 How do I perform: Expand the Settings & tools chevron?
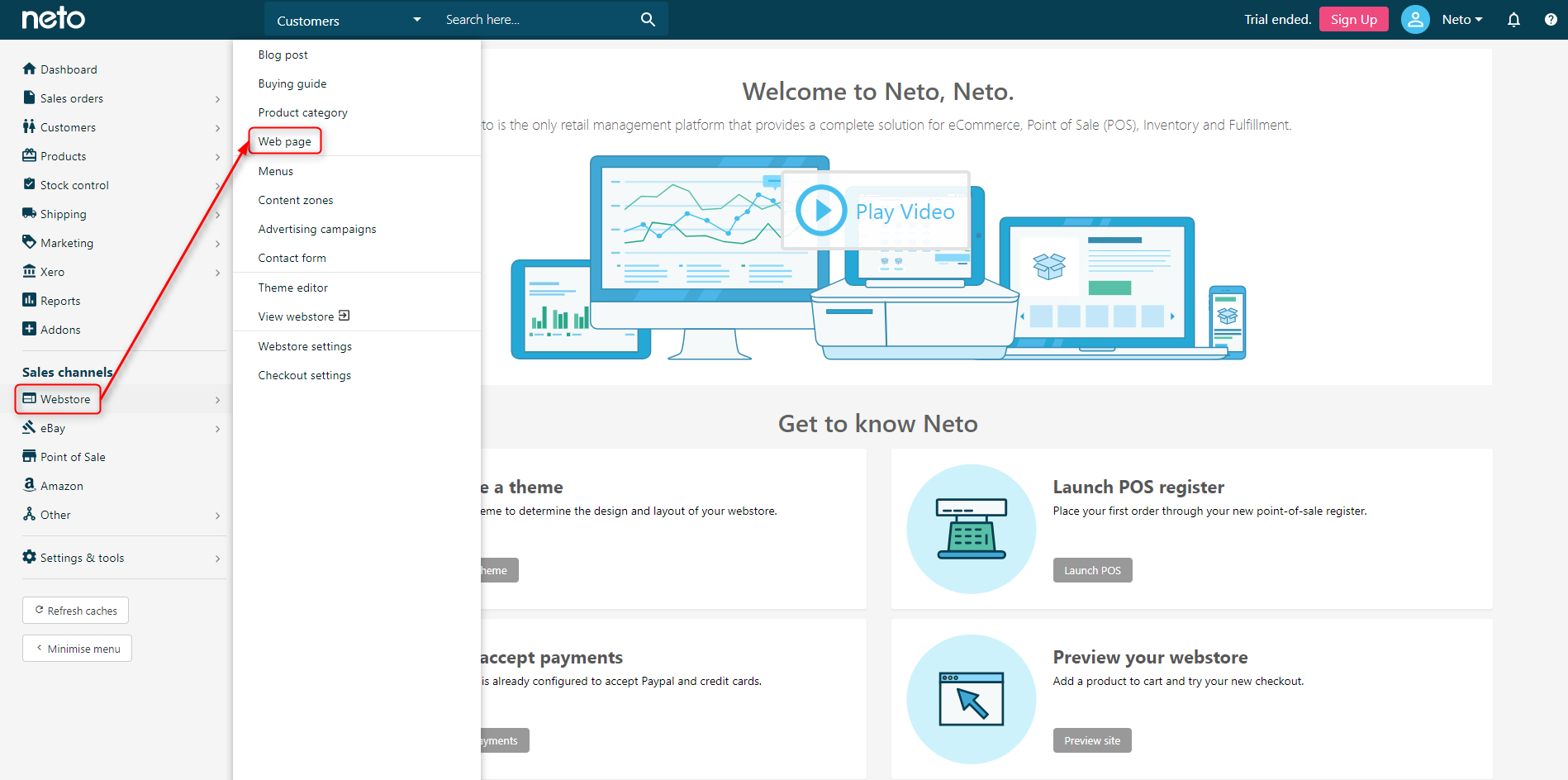point(217,559)
